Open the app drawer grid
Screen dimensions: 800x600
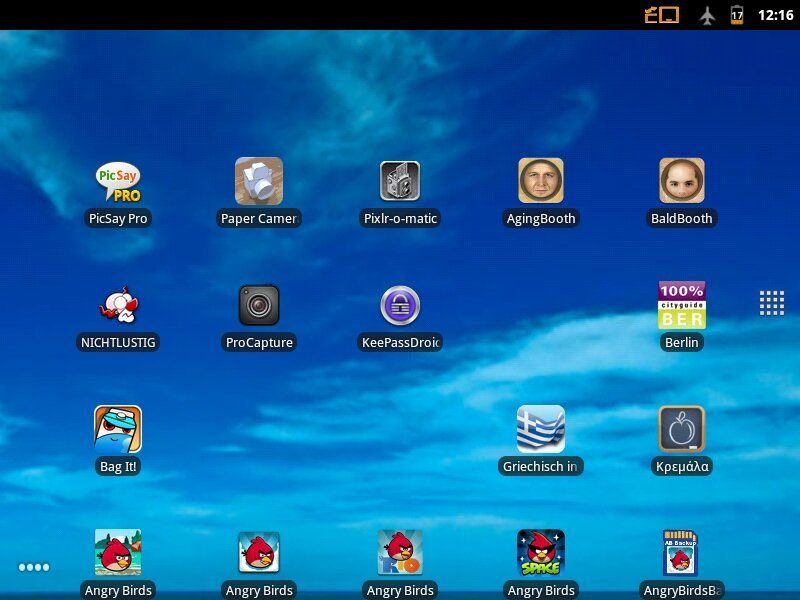pos(772,303)
